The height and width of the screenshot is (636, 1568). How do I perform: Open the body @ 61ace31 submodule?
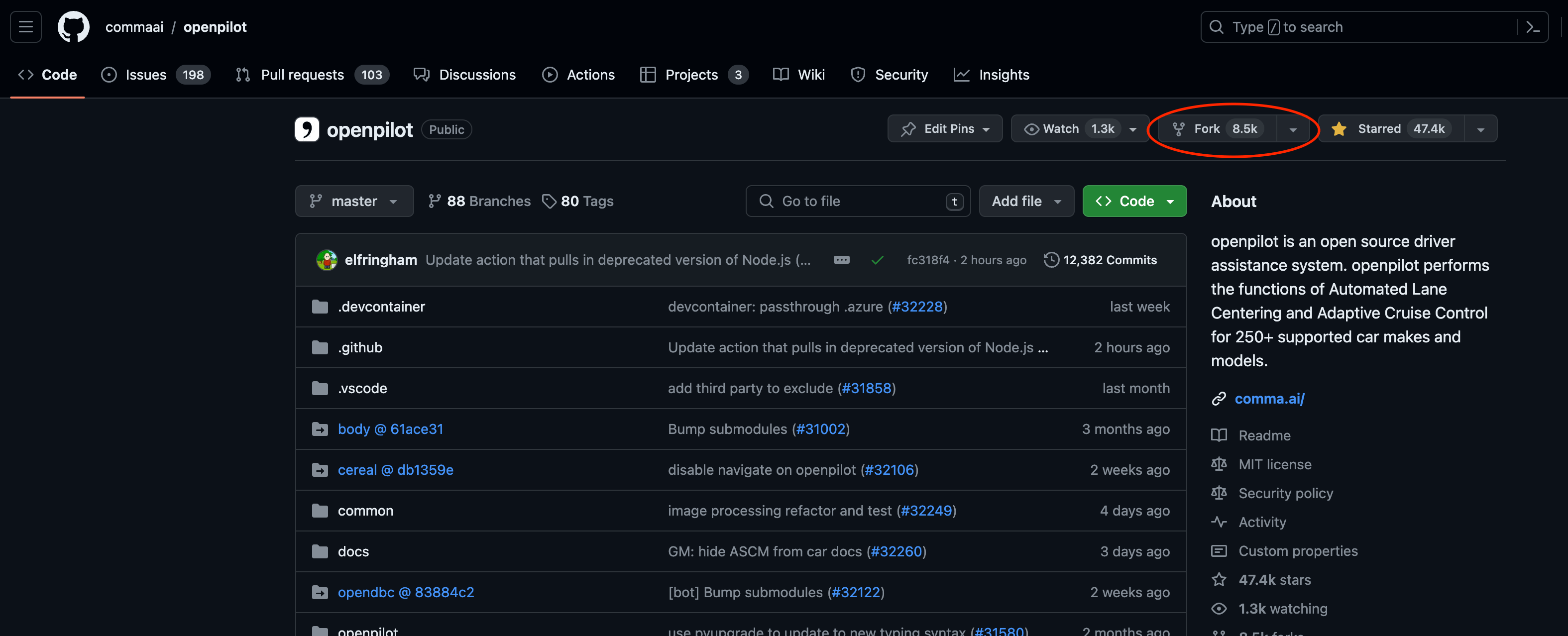391,429
